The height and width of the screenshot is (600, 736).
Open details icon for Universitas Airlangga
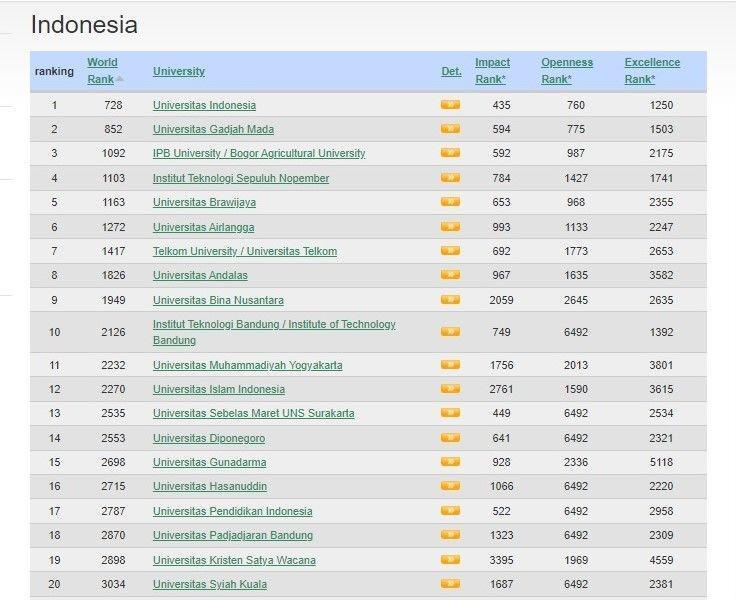click(x=450, y=227)
